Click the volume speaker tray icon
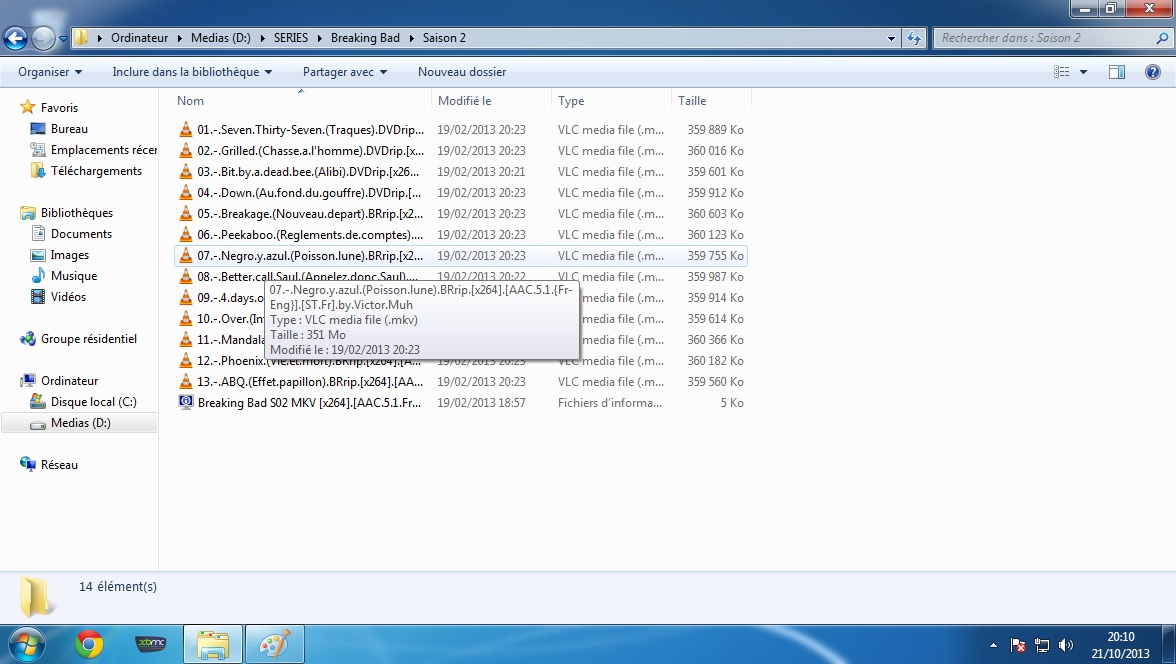Screen dimensions: 1176x664 1065,644
